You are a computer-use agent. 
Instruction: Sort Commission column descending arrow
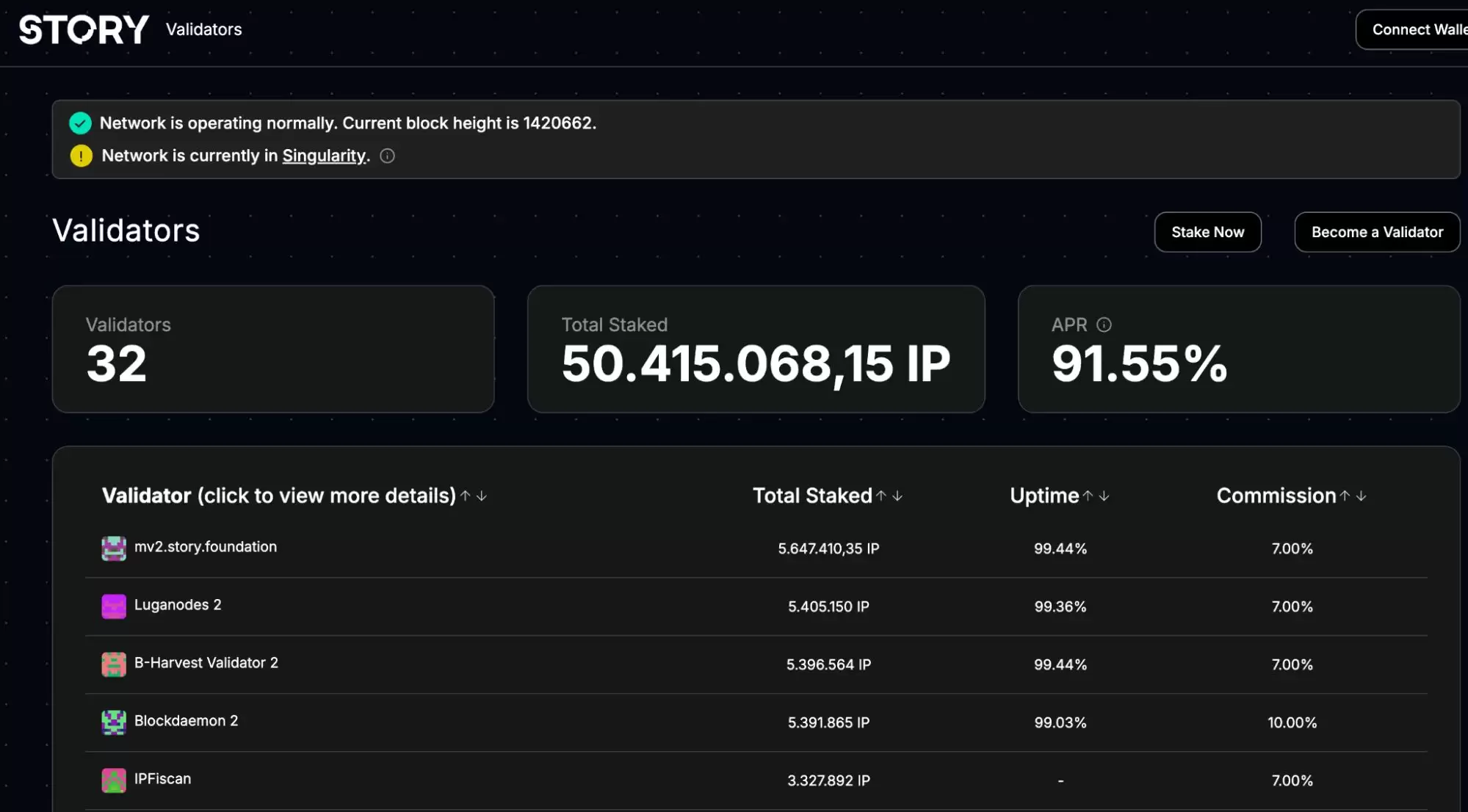tap(1362, 496)
